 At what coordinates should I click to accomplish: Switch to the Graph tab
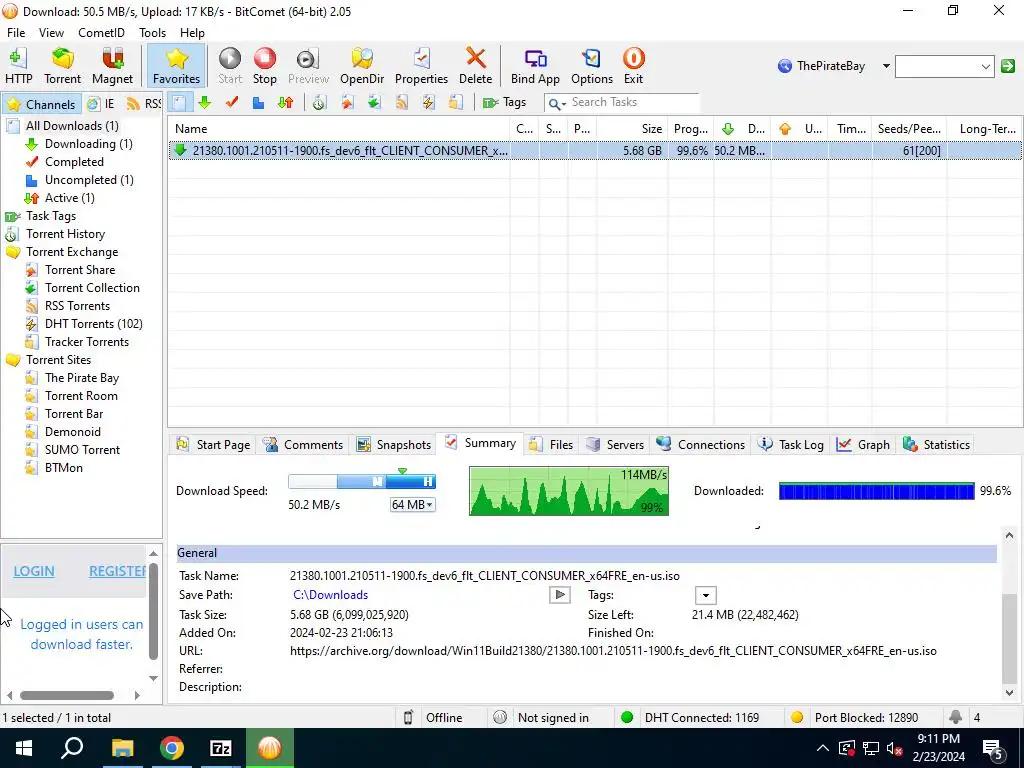coord(863,445)
